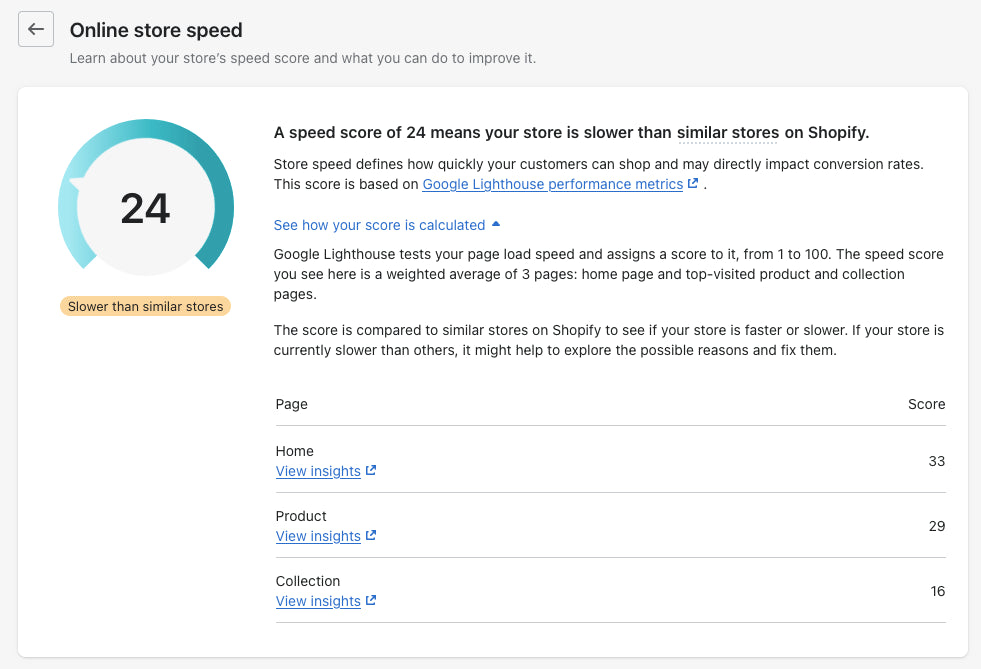Viewport: 981px width, 669px height.
Task: Click the score number 24 in the gauge
Action: click(146, 208)
